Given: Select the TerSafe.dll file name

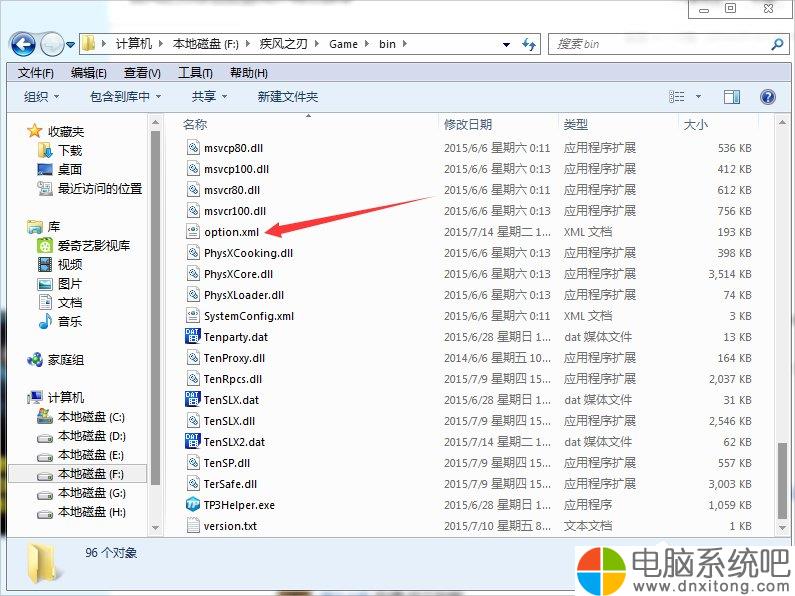Looking at the screenshot, I should (230, 484).
